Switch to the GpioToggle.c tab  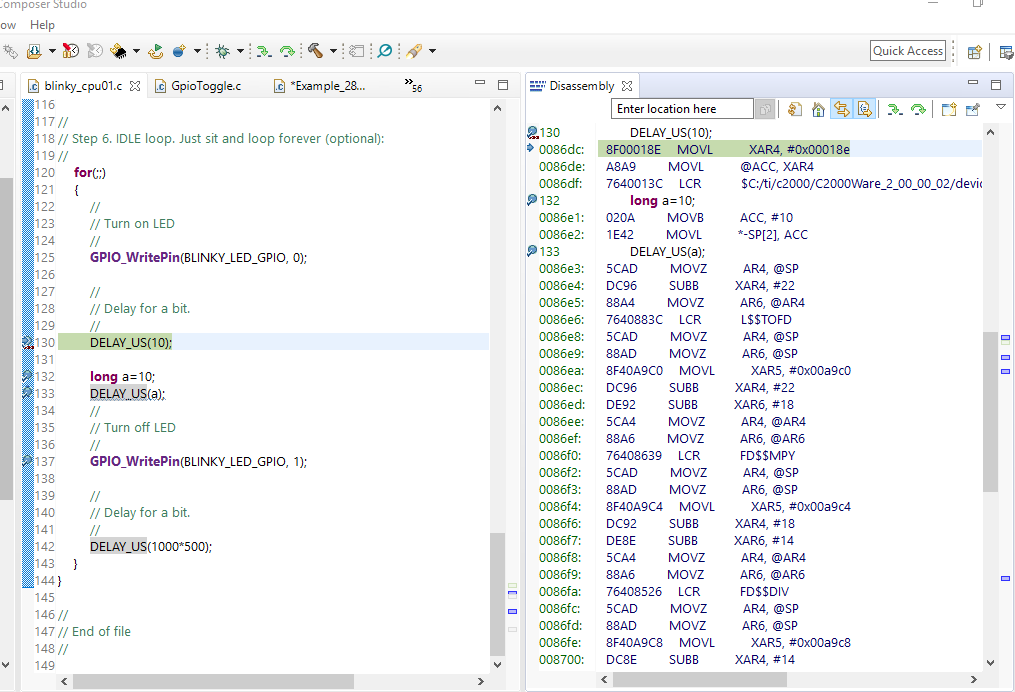205,86
